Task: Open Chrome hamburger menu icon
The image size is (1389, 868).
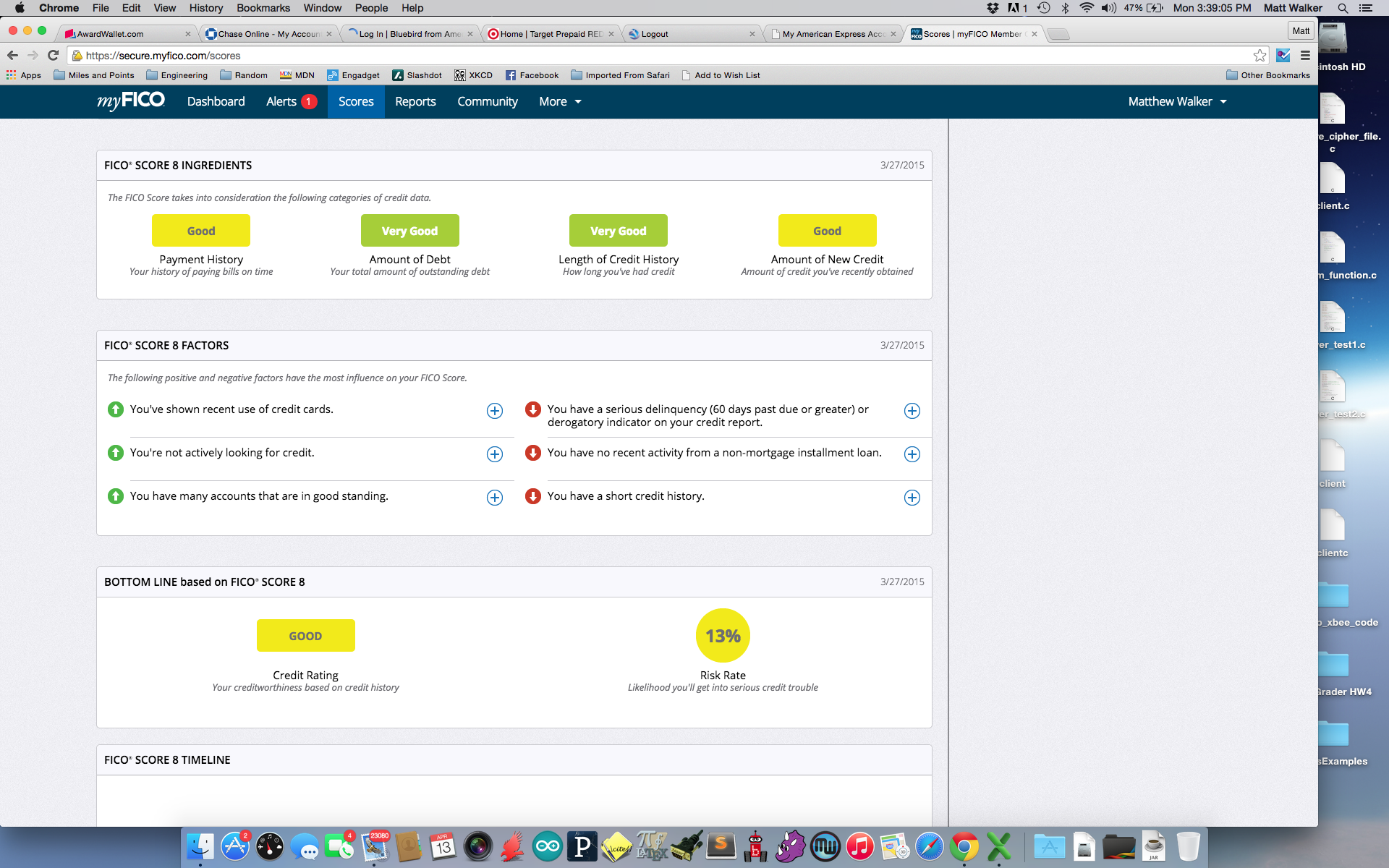Action: coord(1305,56)
